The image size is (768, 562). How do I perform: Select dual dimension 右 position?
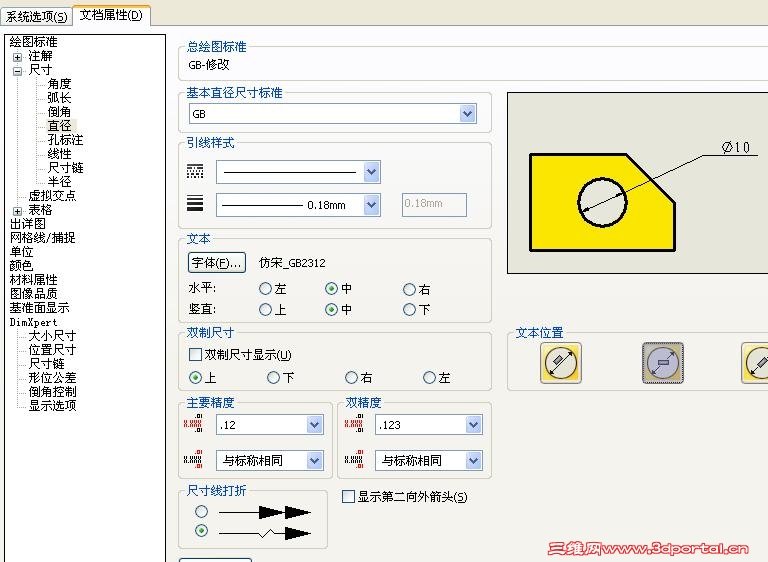tap(351, 377)
